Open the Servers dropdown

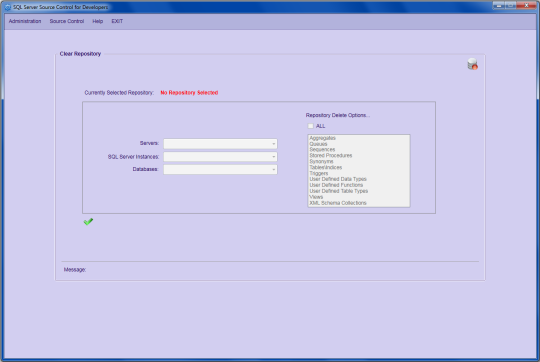(220, 144)
